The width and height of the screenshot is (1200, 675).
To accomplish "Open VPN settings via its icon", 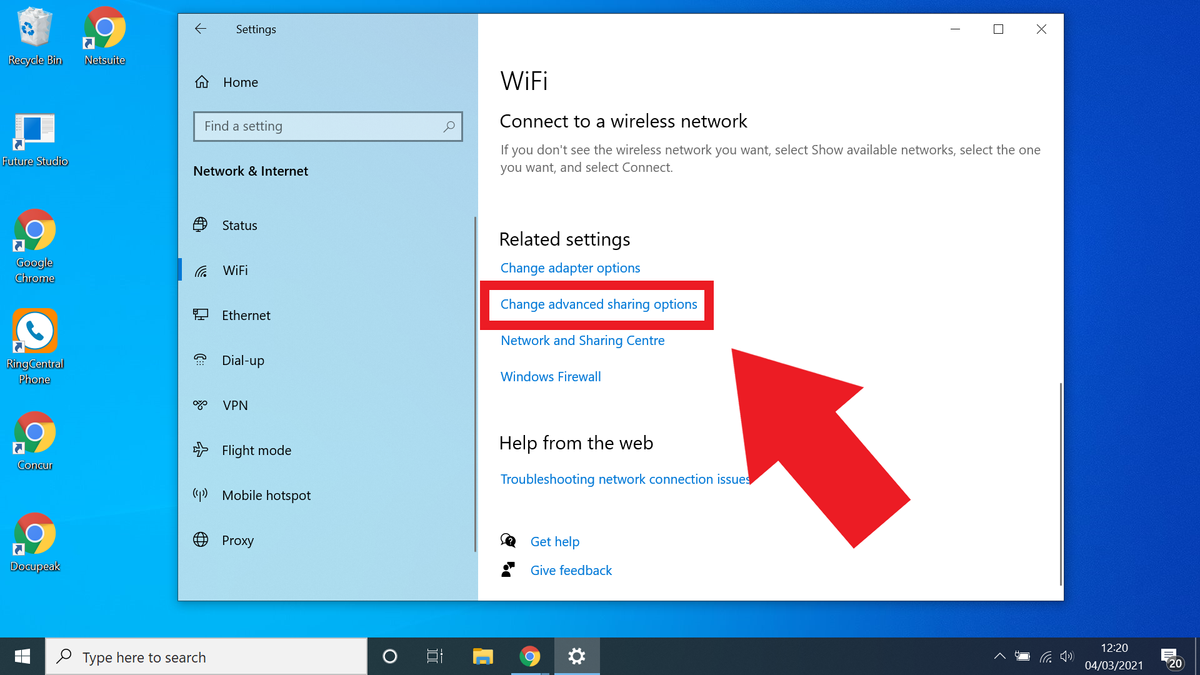I will click(200, 405).
